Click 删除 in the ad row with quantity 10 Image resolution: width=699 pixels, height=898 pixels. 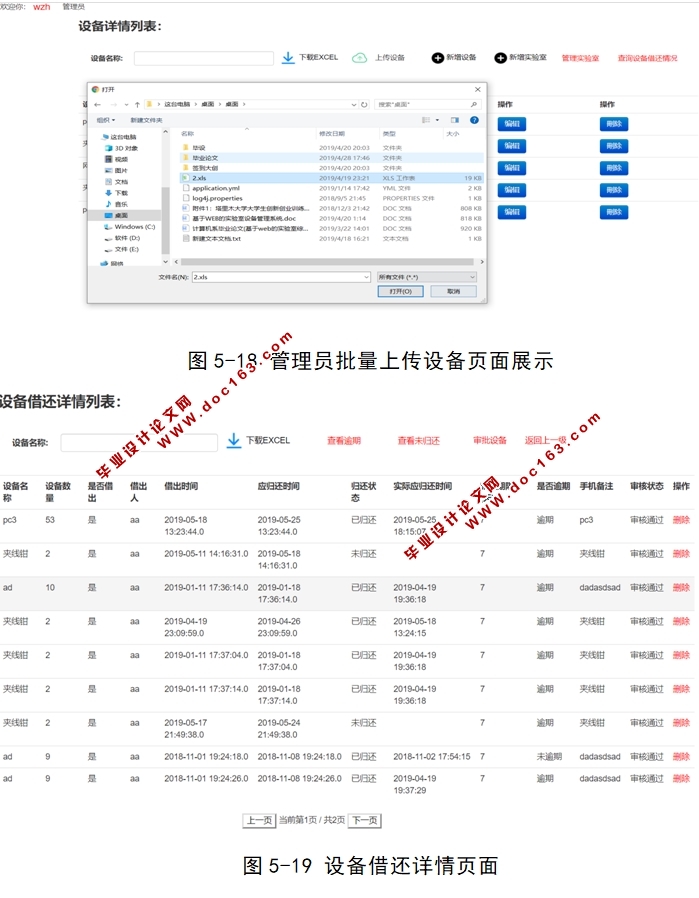(x=681, y=588)
